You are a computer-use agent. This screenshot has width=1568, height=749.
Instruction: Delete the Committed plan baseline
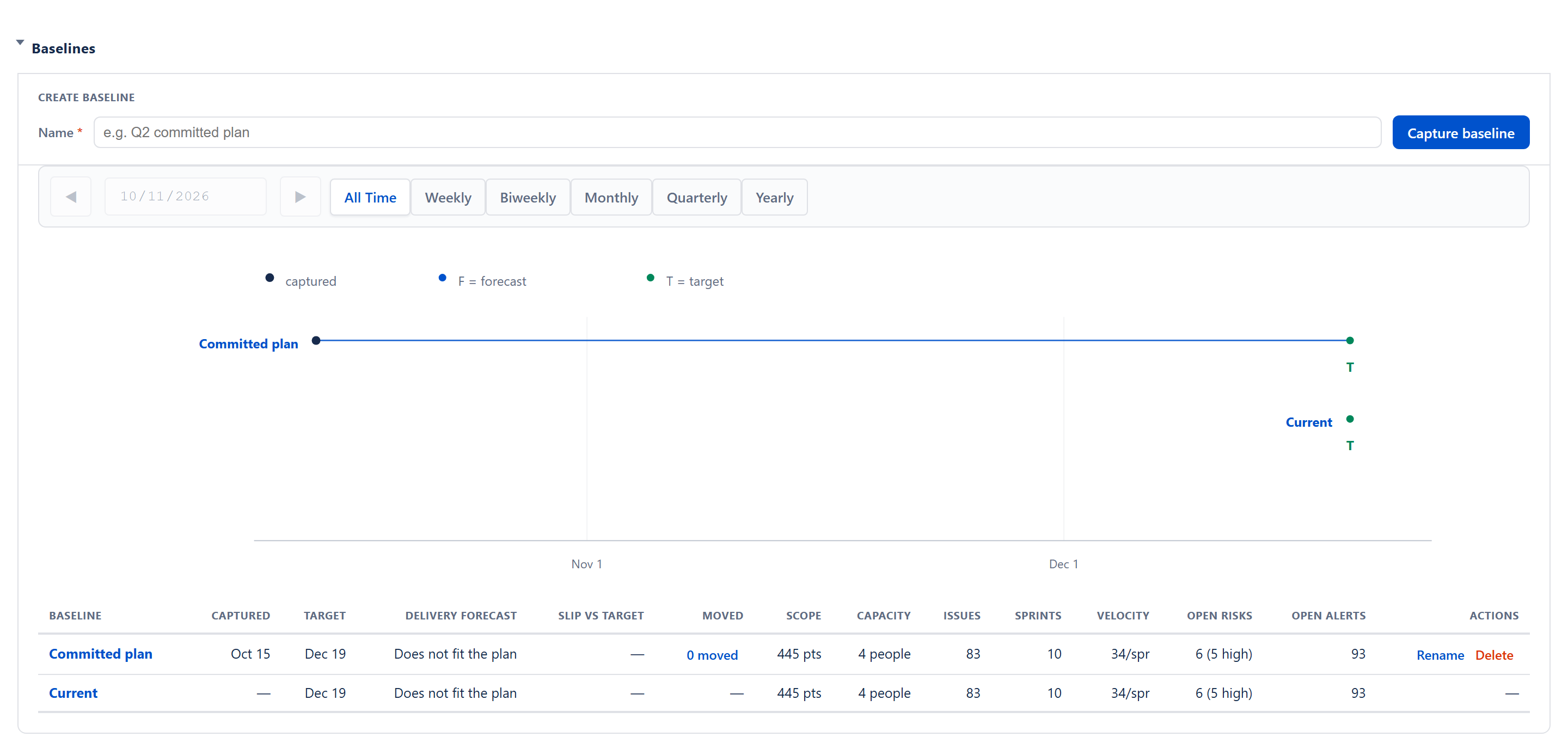click(1494, 655)
